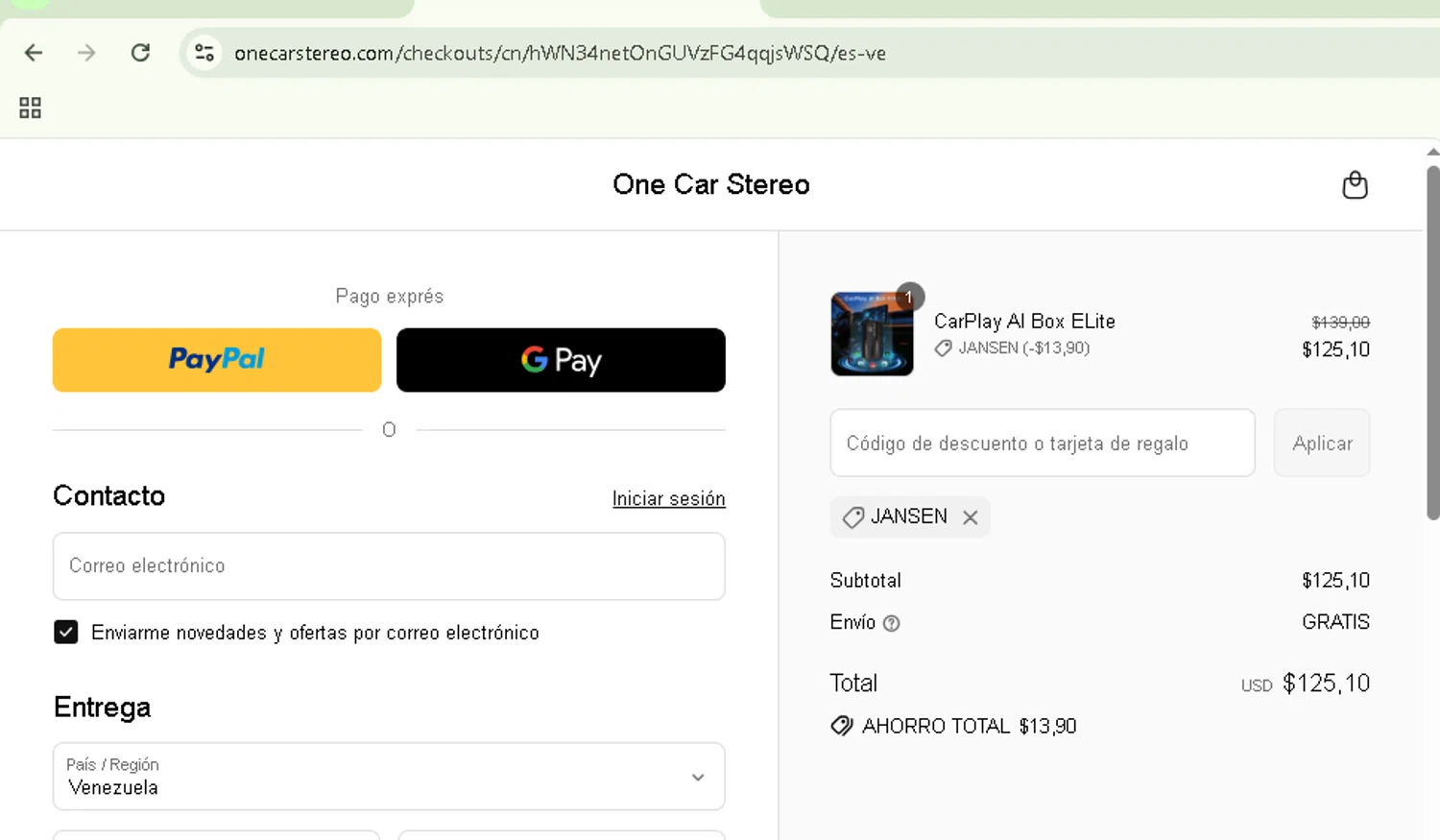
Task: Reload the checkout page
Action: point(140,53)
